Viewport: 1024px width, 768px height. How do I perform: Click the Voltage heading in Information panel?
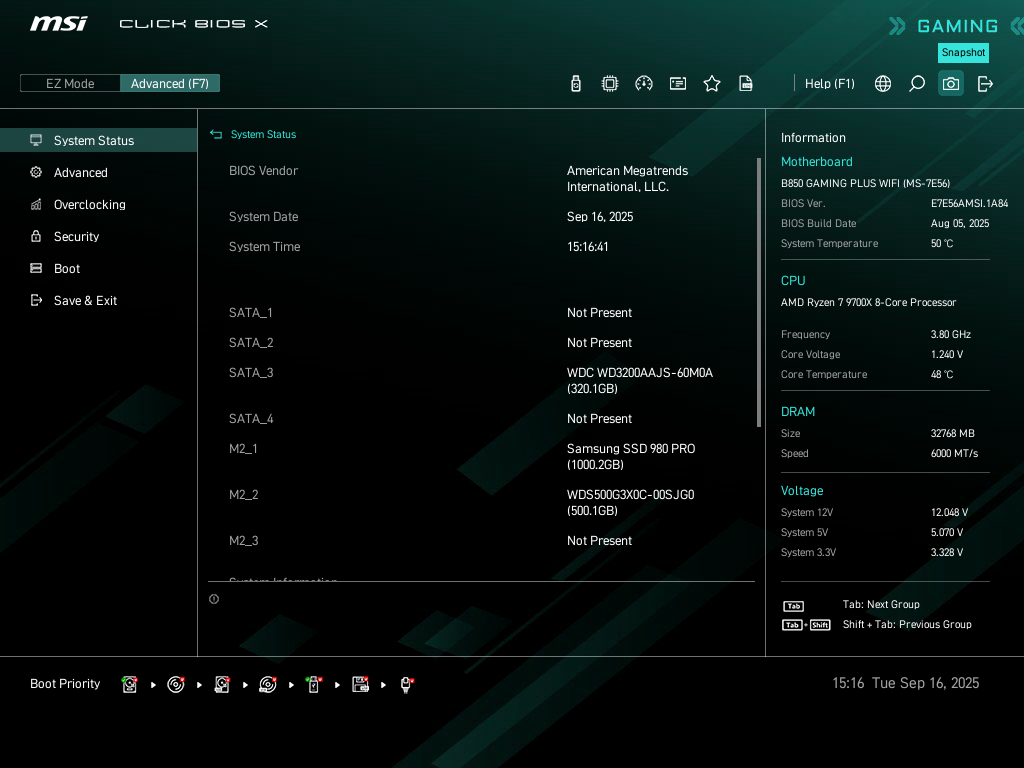pos(802,490)
